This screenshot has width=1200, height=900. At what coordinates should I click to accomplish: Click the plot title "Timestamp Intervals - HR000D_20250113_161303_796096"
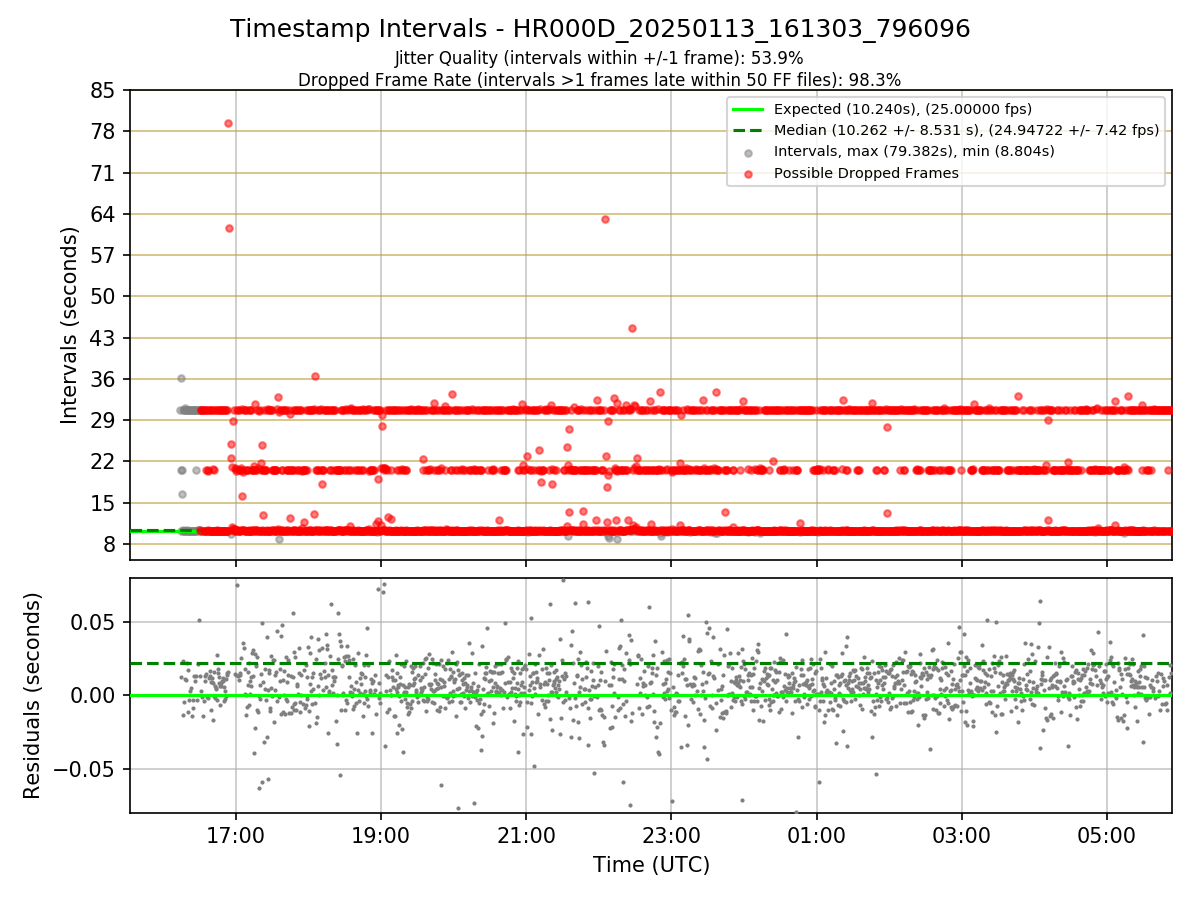point(600,29)
